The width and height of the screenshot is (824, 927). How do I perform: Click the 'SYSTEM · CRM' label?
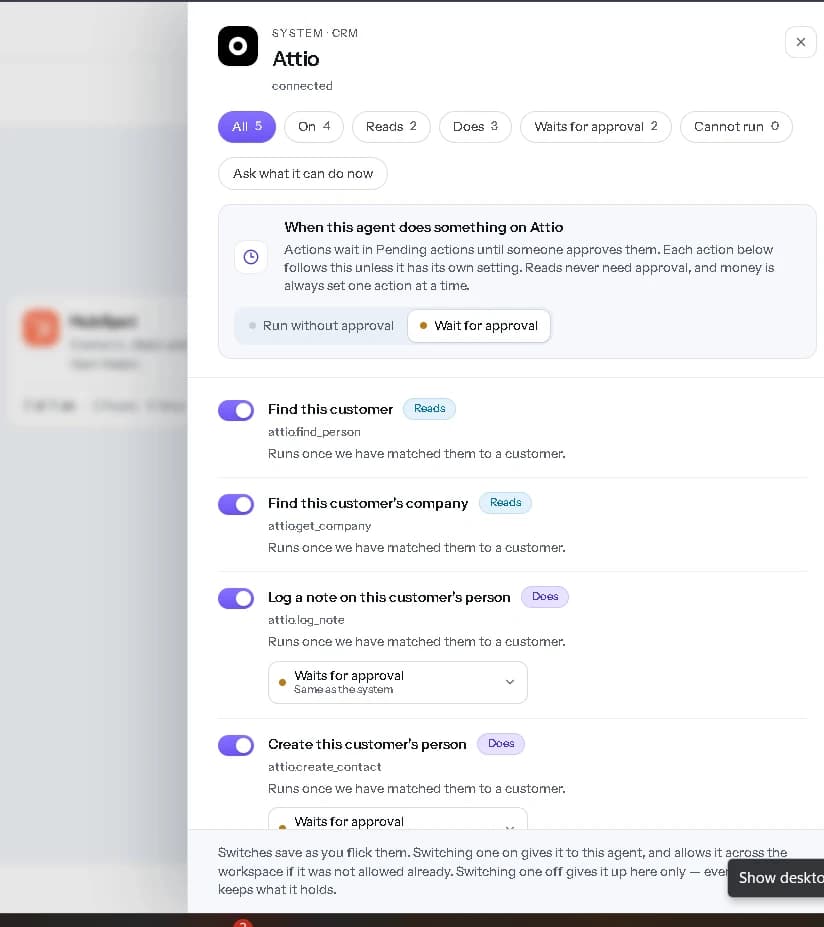tap(314, 33)
